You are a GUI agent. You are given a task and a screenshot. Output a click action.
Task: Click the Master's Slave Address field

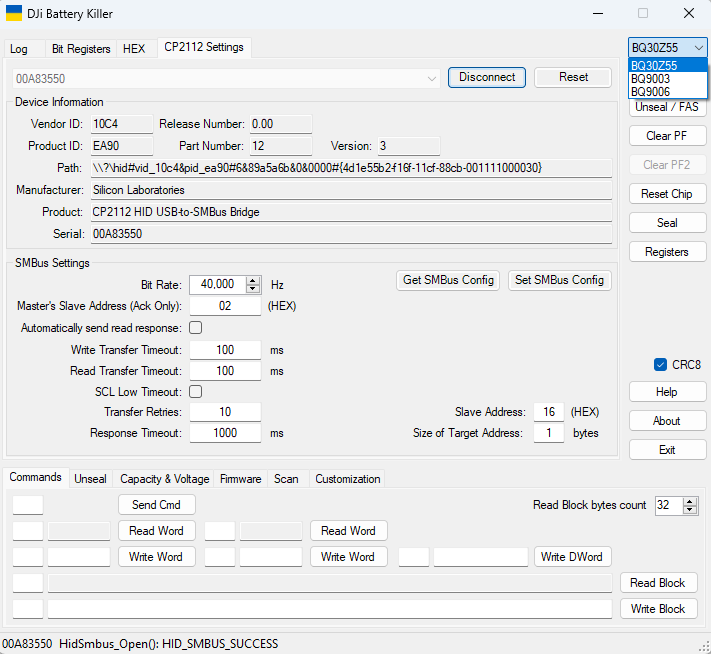[225, 306]
